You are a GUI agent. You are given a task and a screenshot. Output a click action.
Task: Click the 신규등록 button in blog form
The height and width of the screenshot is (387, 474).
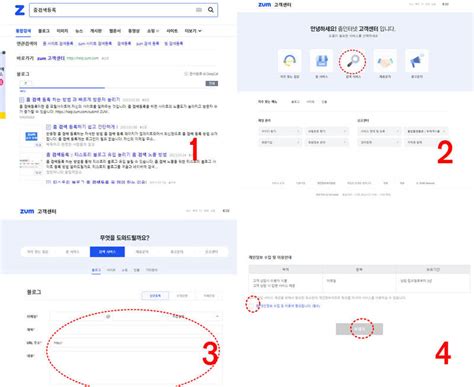[155, 296]
